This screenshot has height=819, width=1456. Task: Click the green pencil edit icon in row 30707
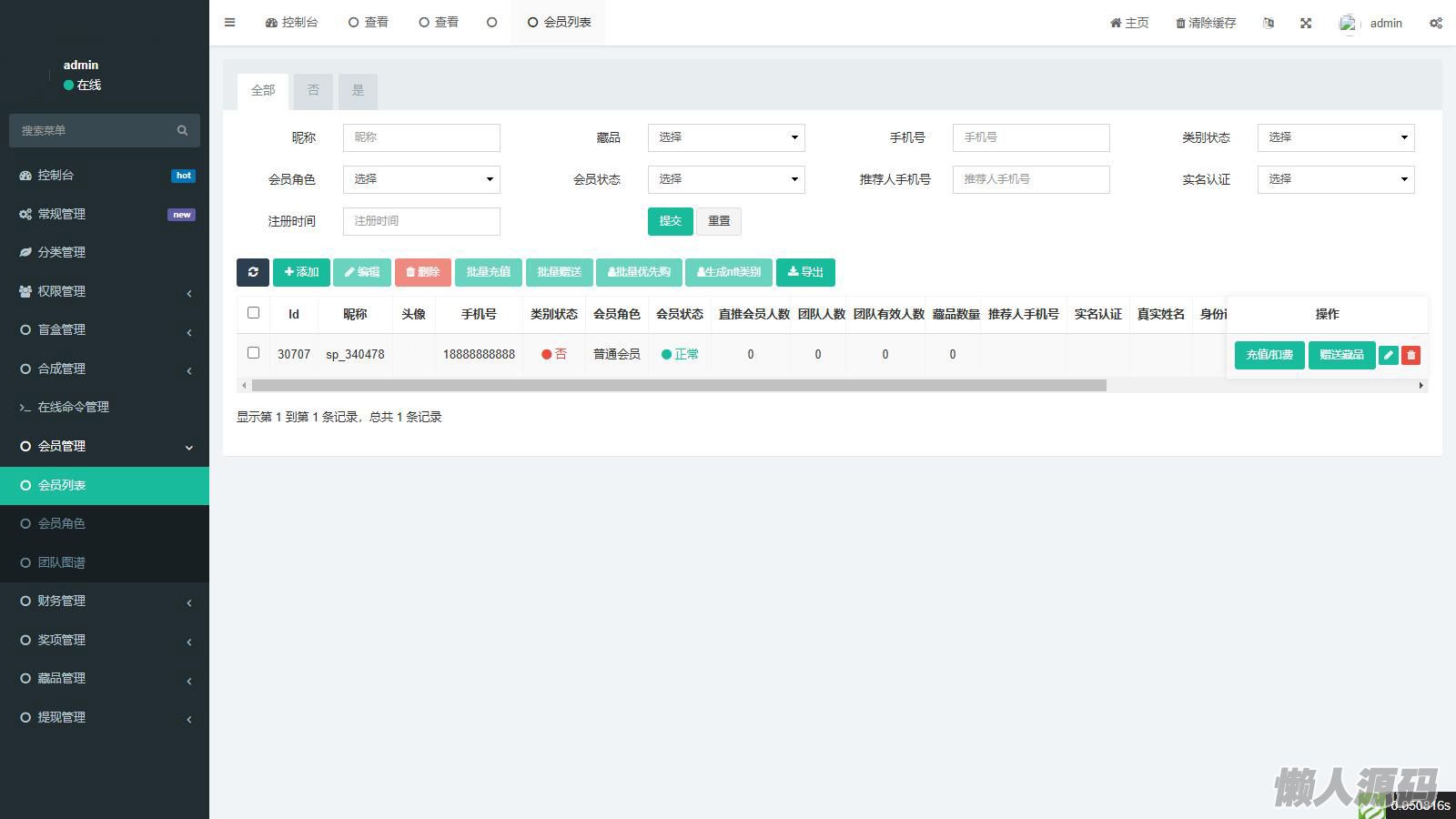pyautogui.click(x=1388, y=355)
